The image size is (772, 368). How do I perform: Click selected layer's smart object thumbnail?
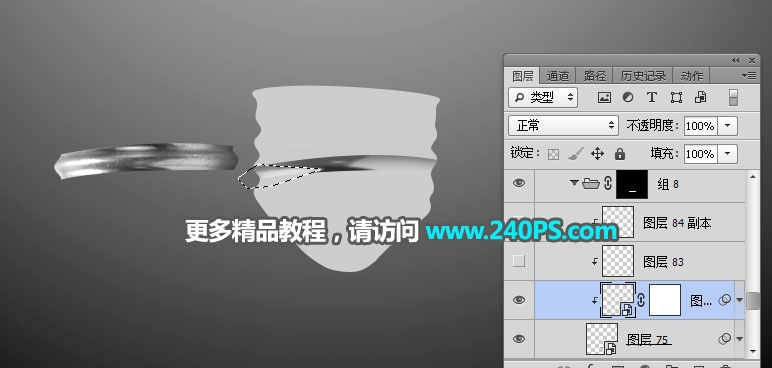(x=618, y=300)
